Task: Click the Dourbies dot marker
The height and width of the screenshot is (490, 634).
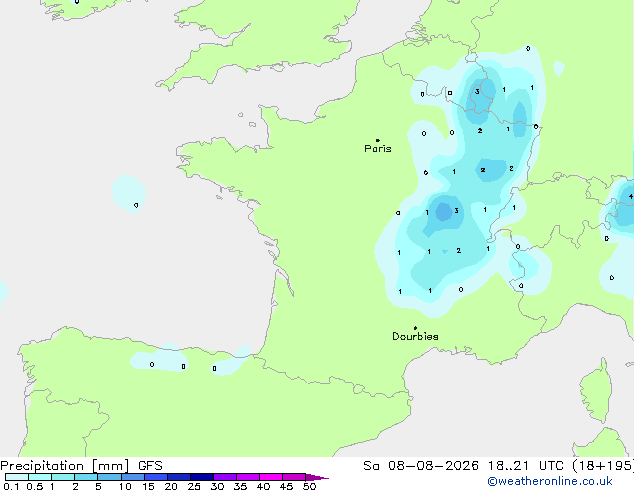Action: tap(415, 328)
